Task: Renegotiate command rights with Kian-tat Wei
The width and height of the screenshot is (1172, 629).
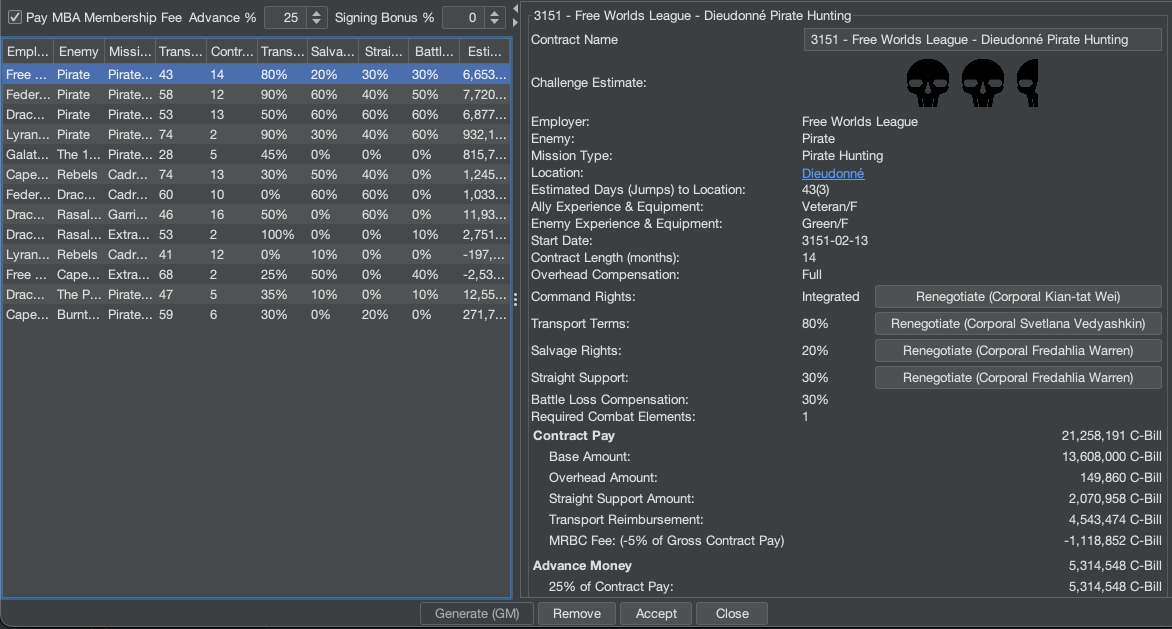Action: (1018, 297)
